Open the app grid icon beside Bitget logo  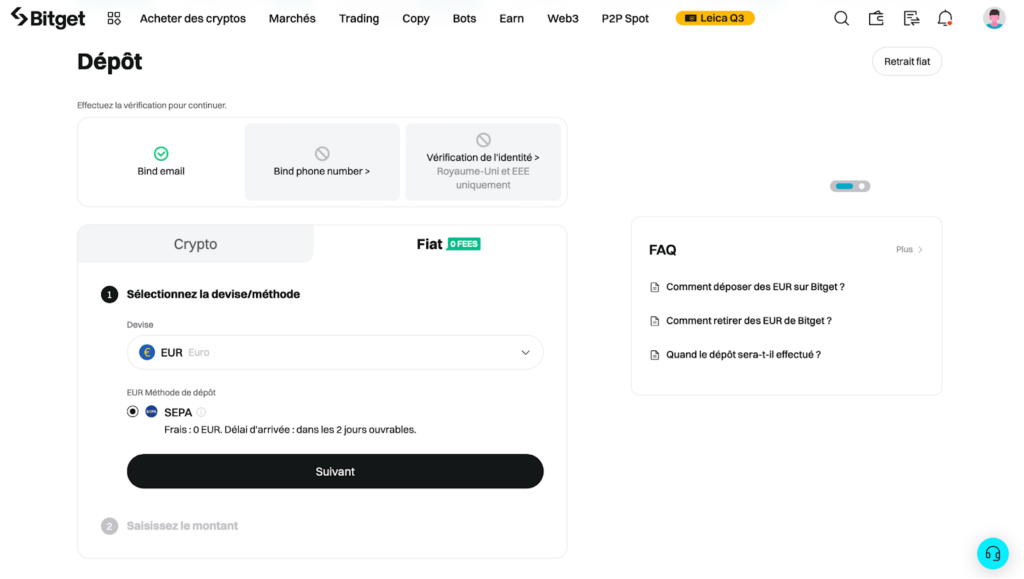[x=113, y=17]
